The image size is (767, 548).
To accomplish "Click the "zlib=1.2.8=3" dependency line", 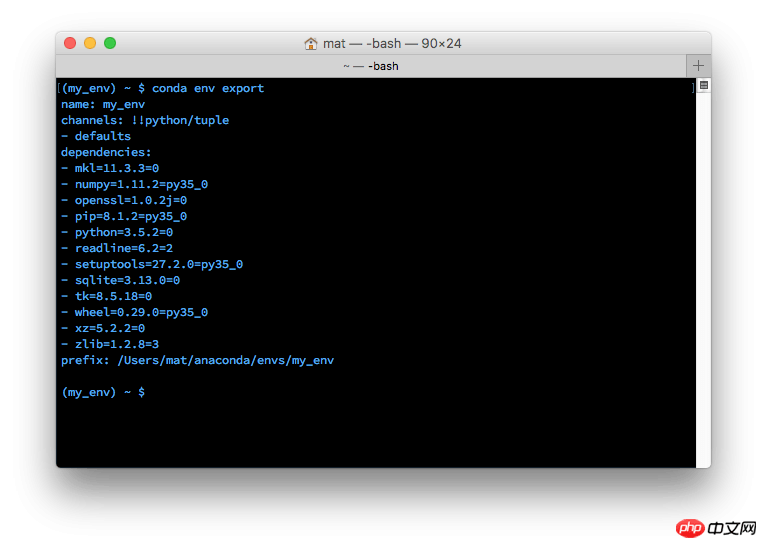I will [x=117, y=344].
